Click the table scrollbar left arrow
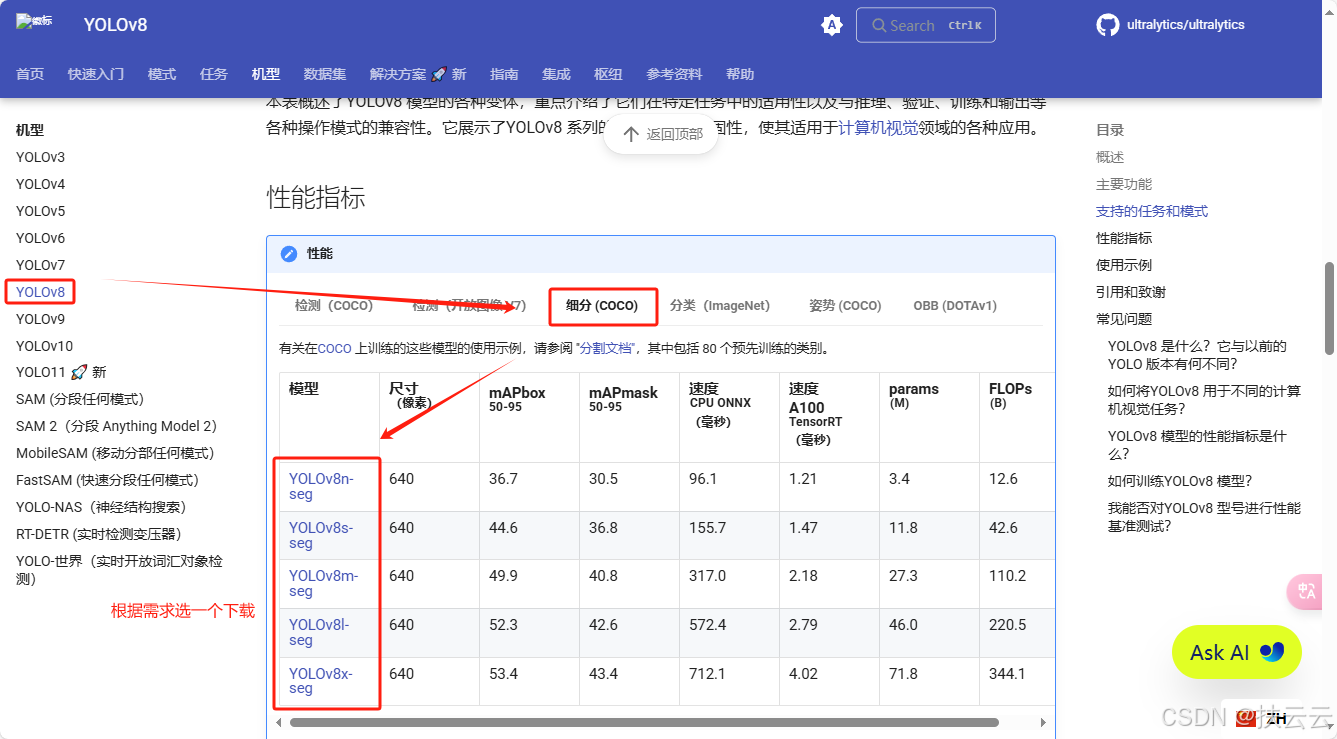The width and height of the screenshot is (1337, 739). click(279, 722)
